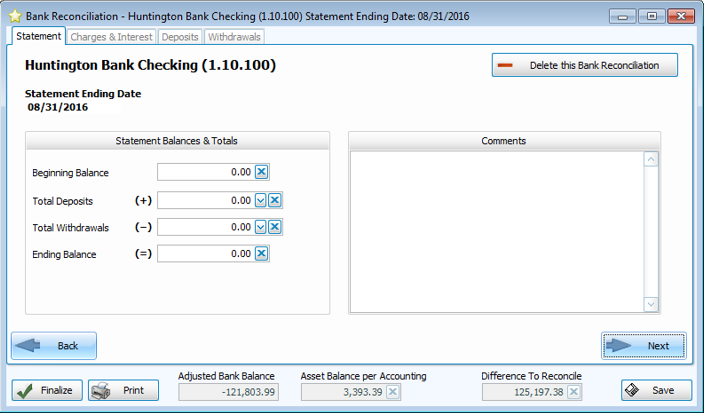Open the Deposits tab

(180, 37)
